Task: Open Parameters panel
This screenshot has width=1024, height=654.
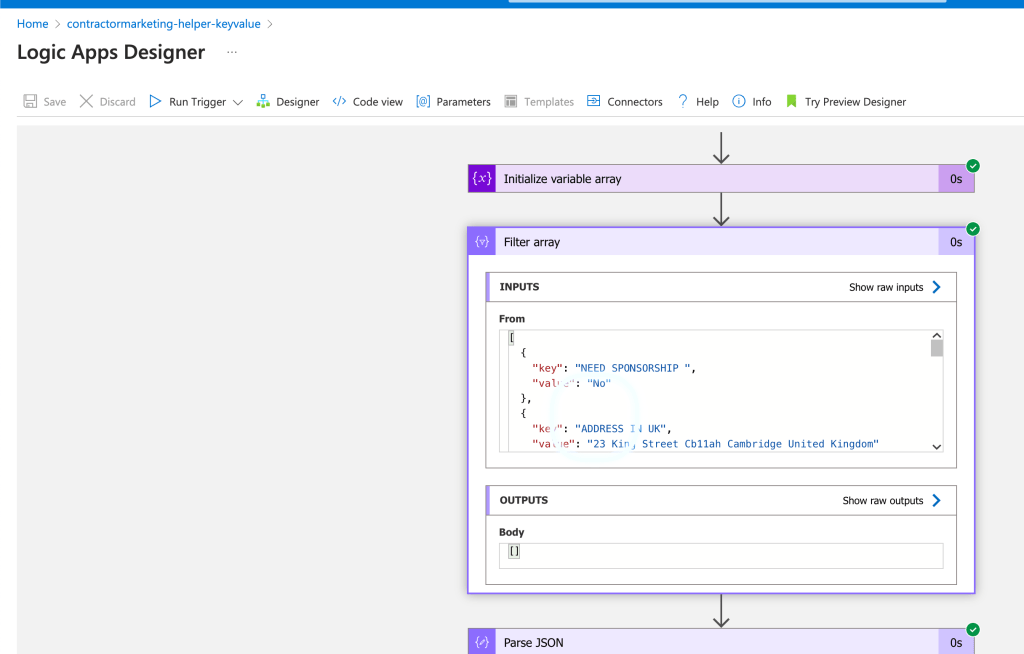Action: pos(453,101)
